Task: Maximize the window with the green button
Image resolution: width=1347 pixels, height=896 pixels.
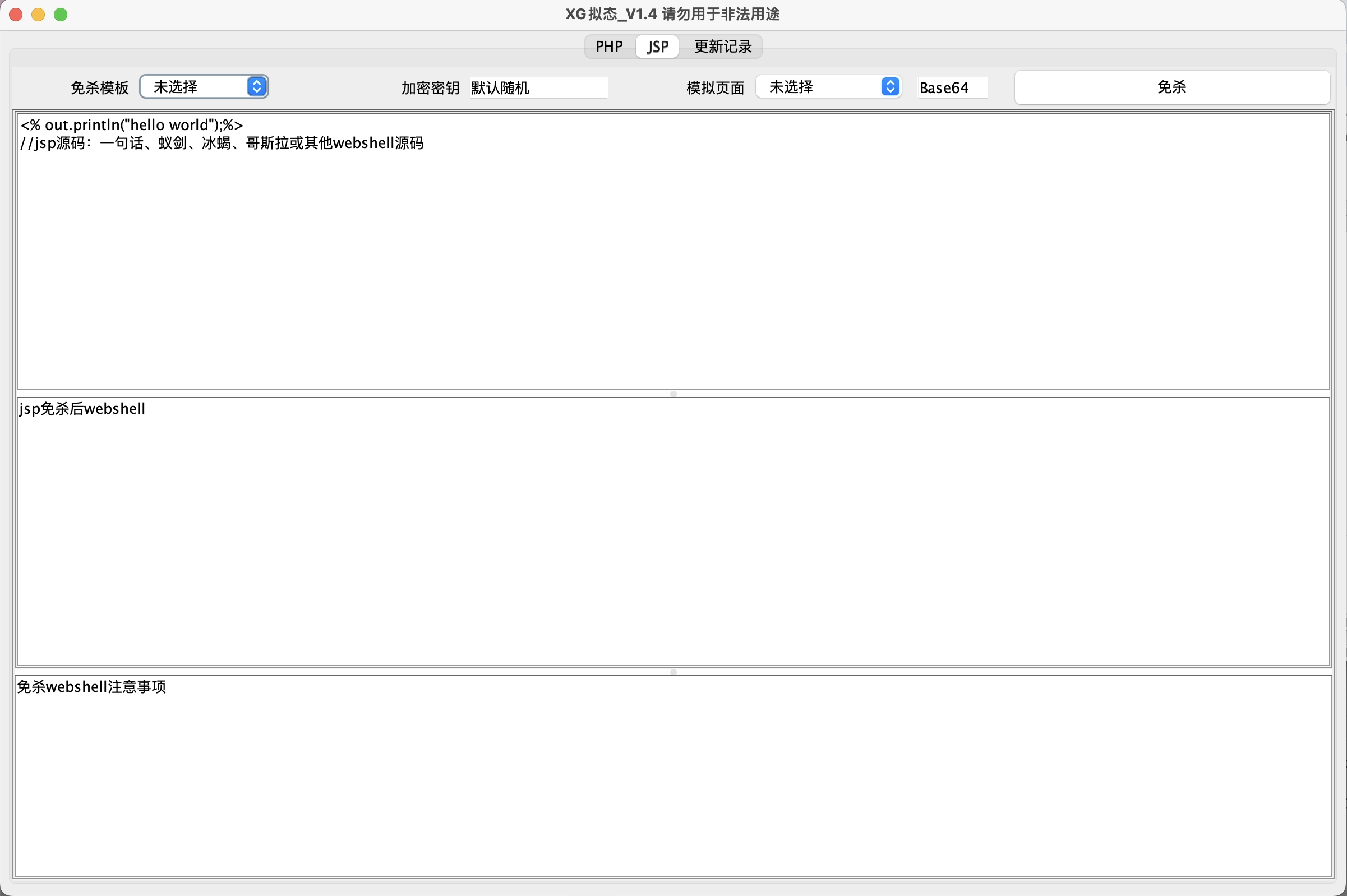Action: point(61,14)
